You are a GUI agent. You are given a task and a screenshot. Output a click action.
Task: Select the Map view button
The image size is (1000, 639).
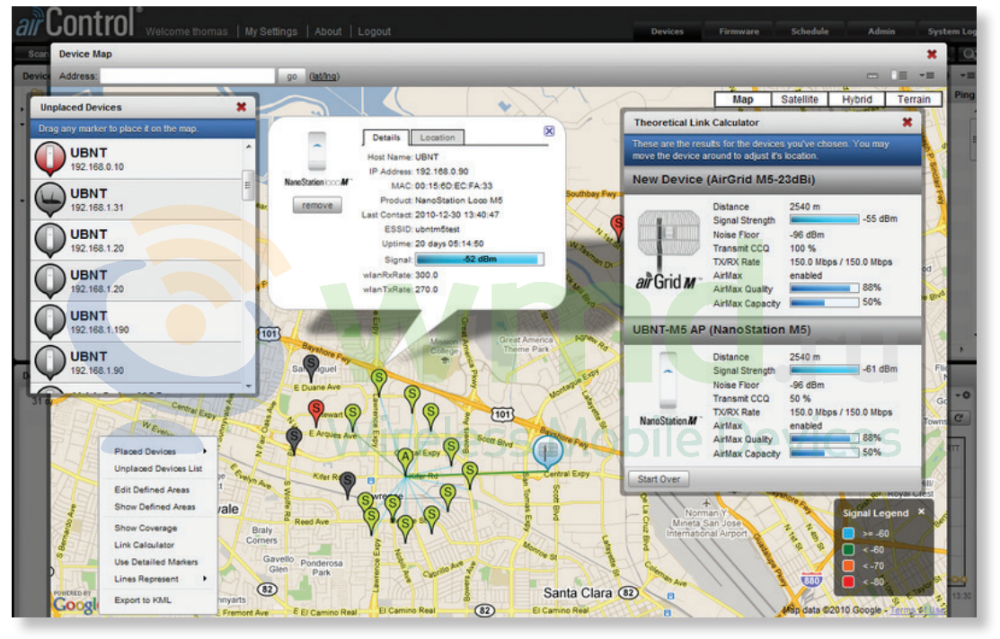click(x=742, y=99)
